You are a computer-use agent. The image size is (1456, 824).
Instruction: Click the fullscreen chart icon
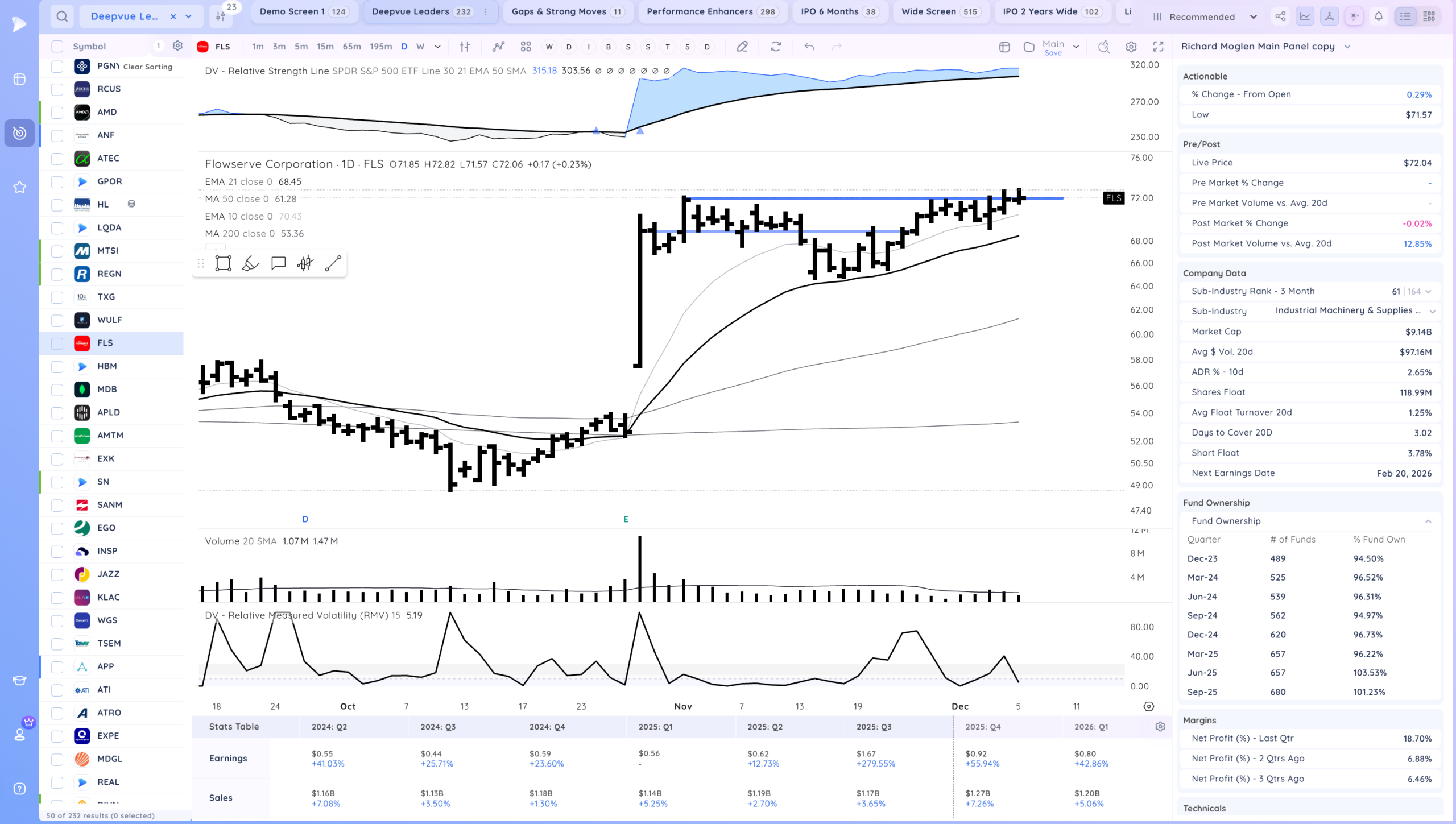pos(1158,47)
